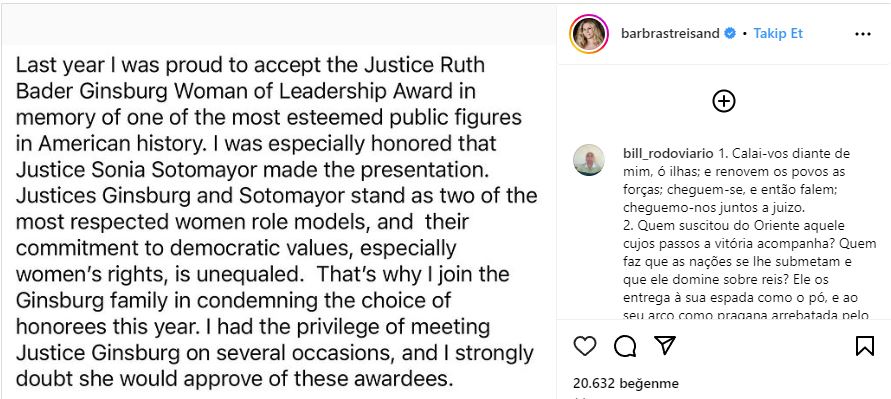Save the post with the bookmark icon
The image size is (891, 399).
pos(865,346)
